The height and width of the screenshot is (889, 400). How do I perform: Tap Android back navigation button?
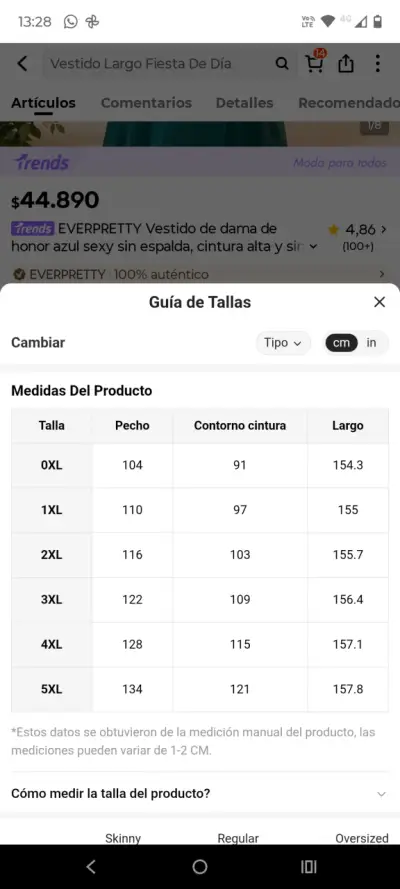(91, 866)
